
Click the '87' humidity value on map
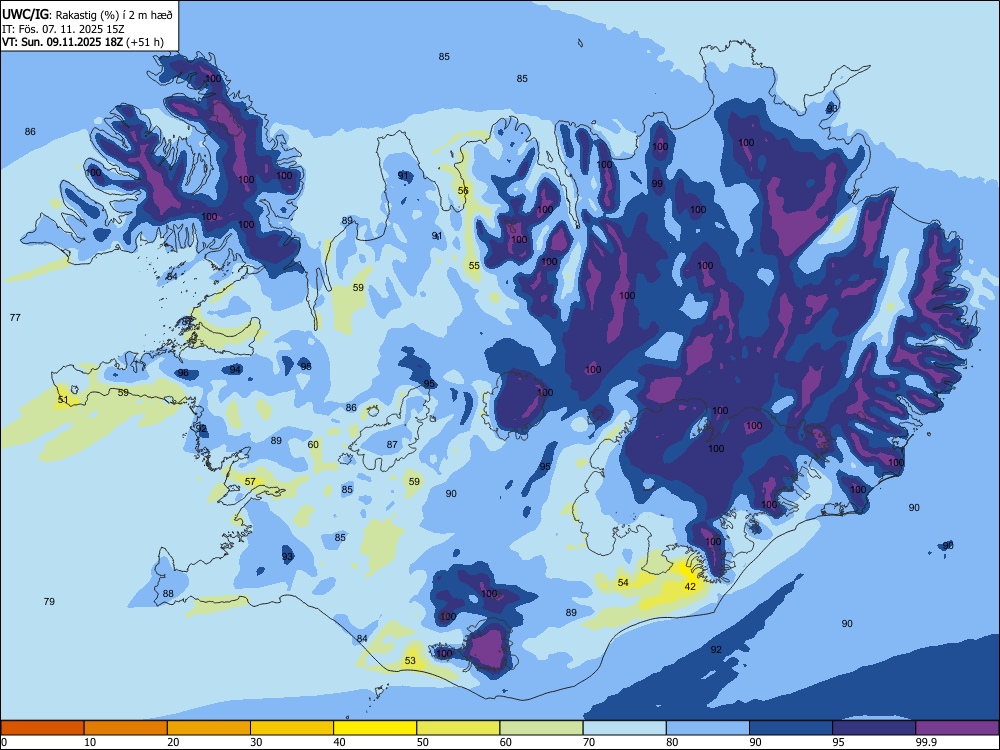point(392,445)
